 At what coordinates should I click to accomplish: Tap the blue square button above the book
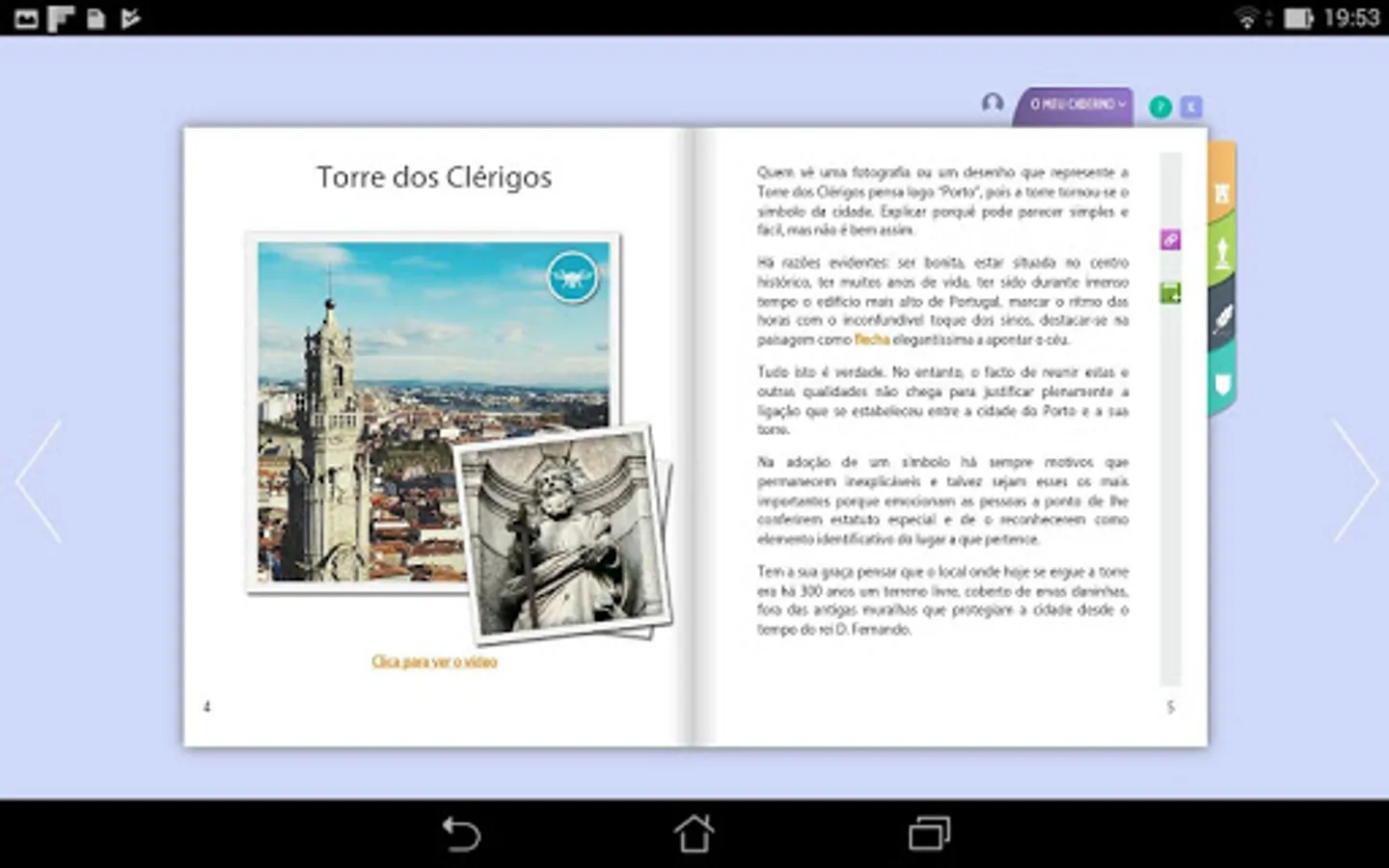(x=1191, y=107)
